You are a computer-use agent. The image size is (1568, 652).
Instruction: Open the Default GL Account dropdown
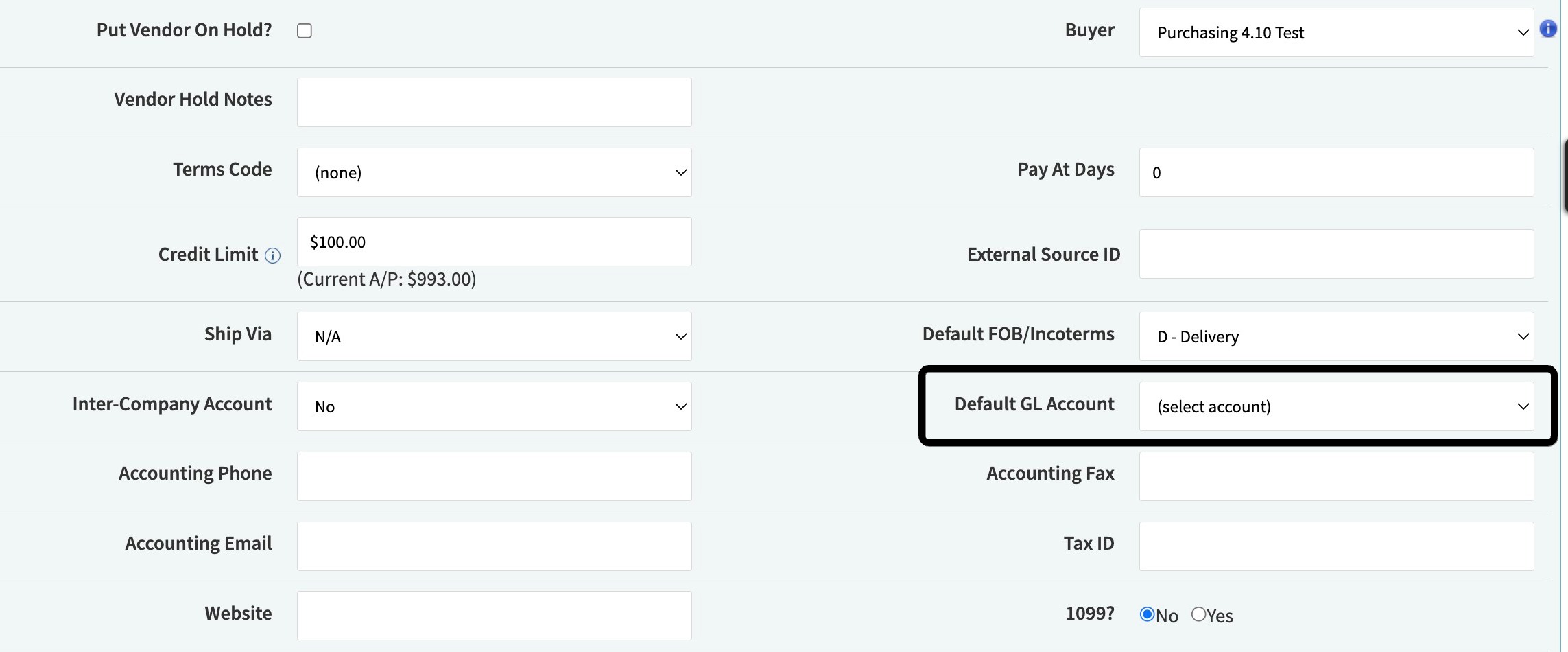[x=1336, y=406]
